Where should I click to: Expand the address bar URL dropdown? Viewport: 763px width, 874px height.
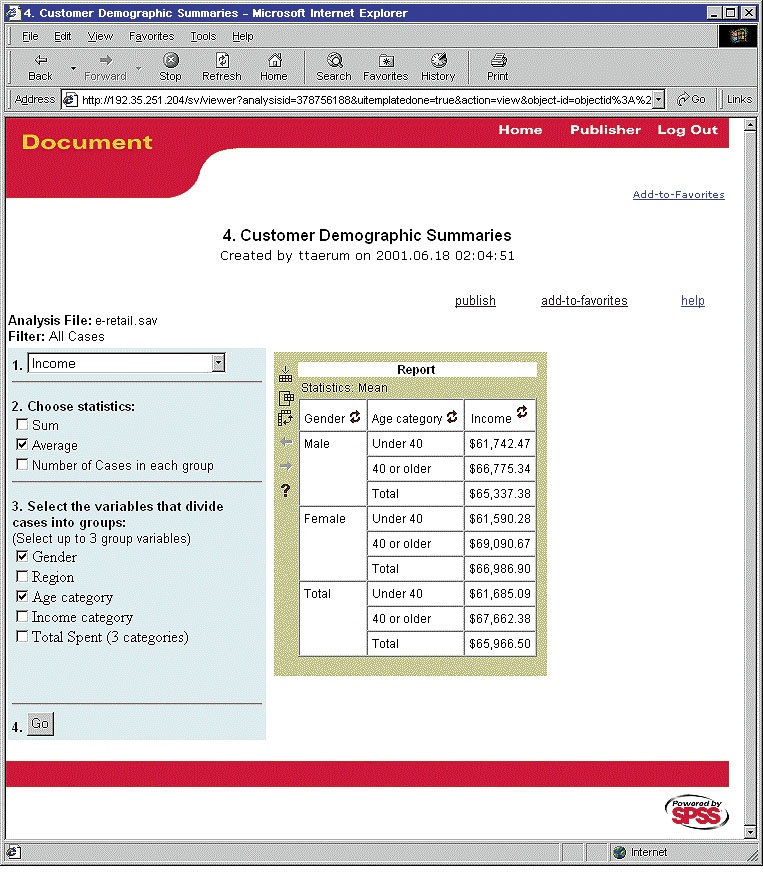click(659, 100)
